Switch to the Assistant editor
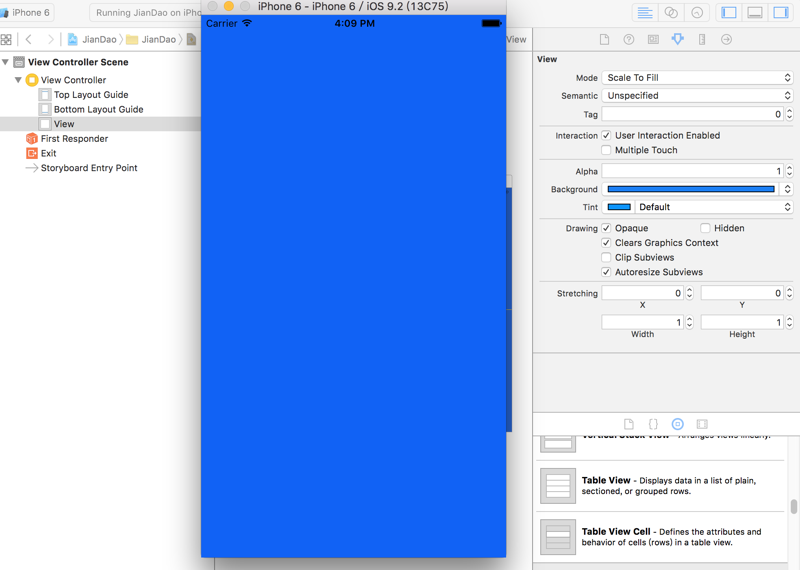Screen dimensions: 800x570 671,13
